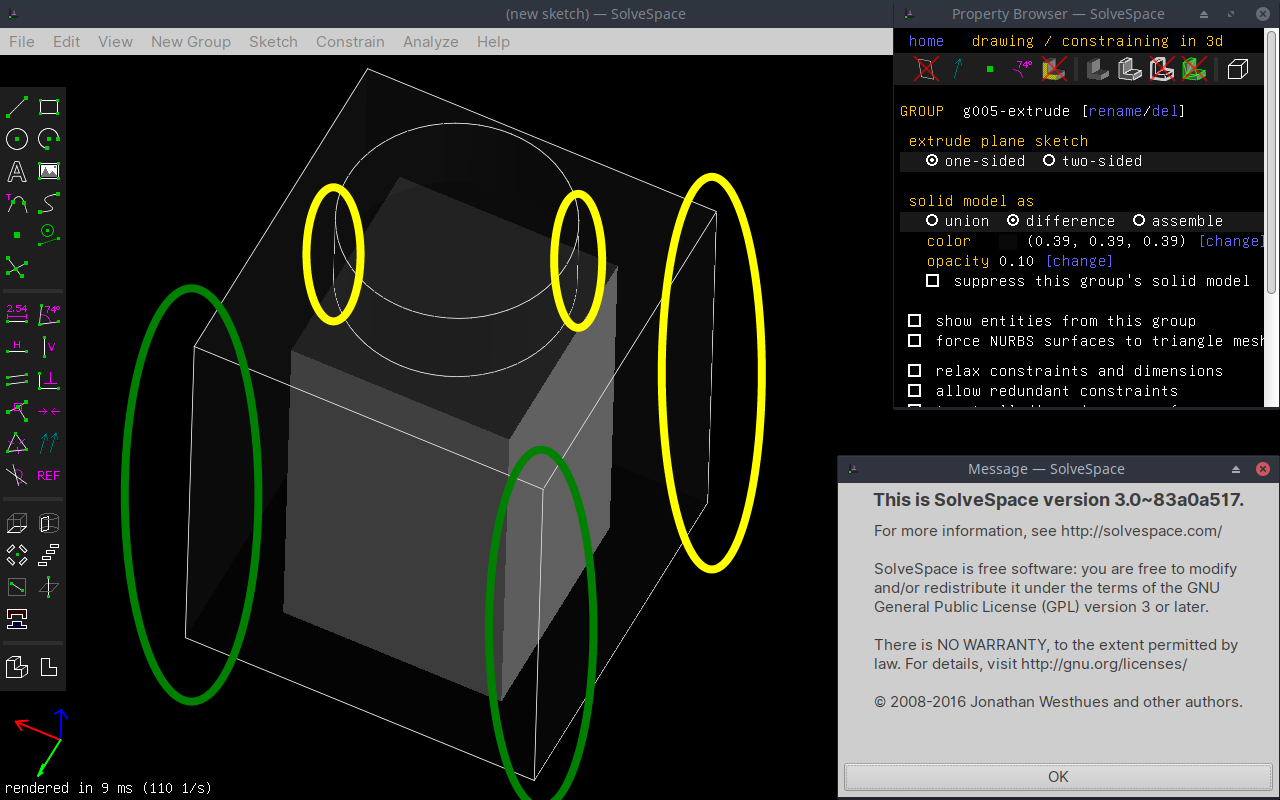Click the REF reference dimension tool

click(49, 475)
